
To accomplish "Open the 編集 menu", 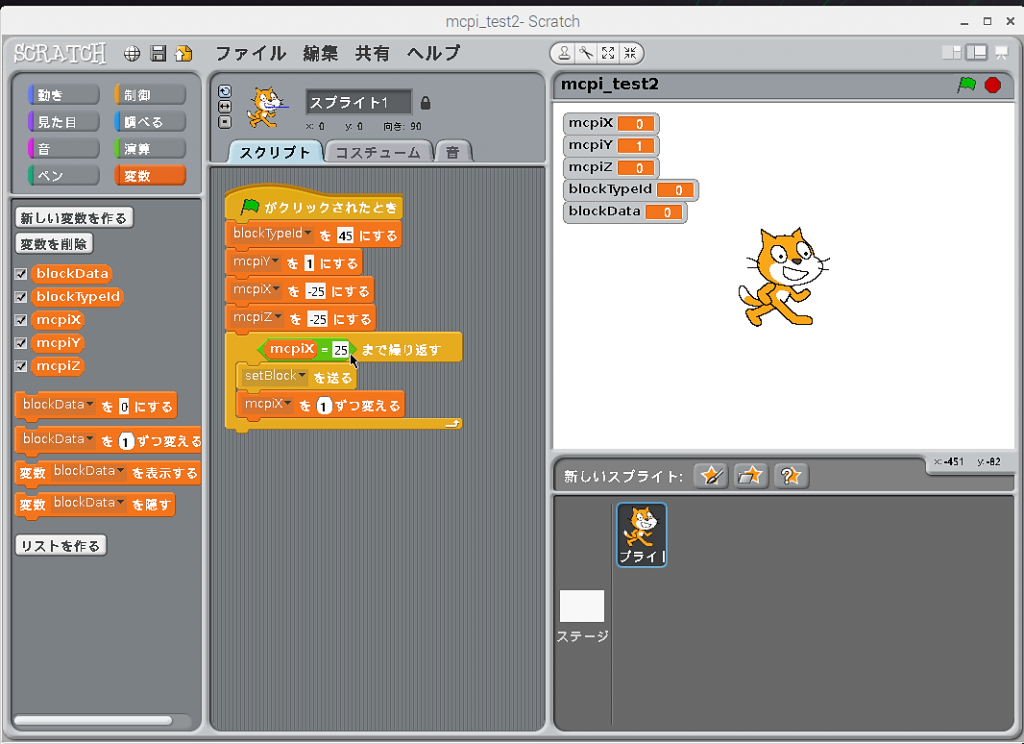I will click(320, 53).
